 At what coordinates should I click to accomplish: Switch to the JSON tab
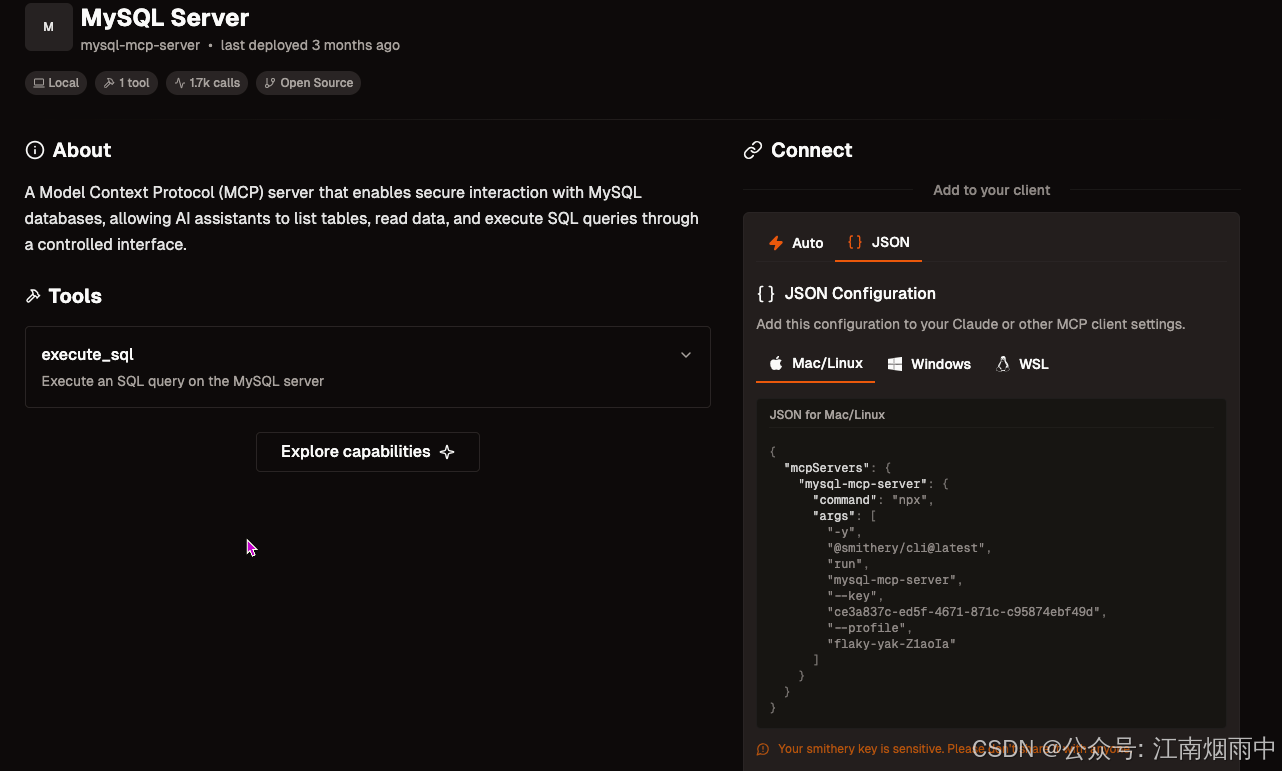[x=879, y=242]
